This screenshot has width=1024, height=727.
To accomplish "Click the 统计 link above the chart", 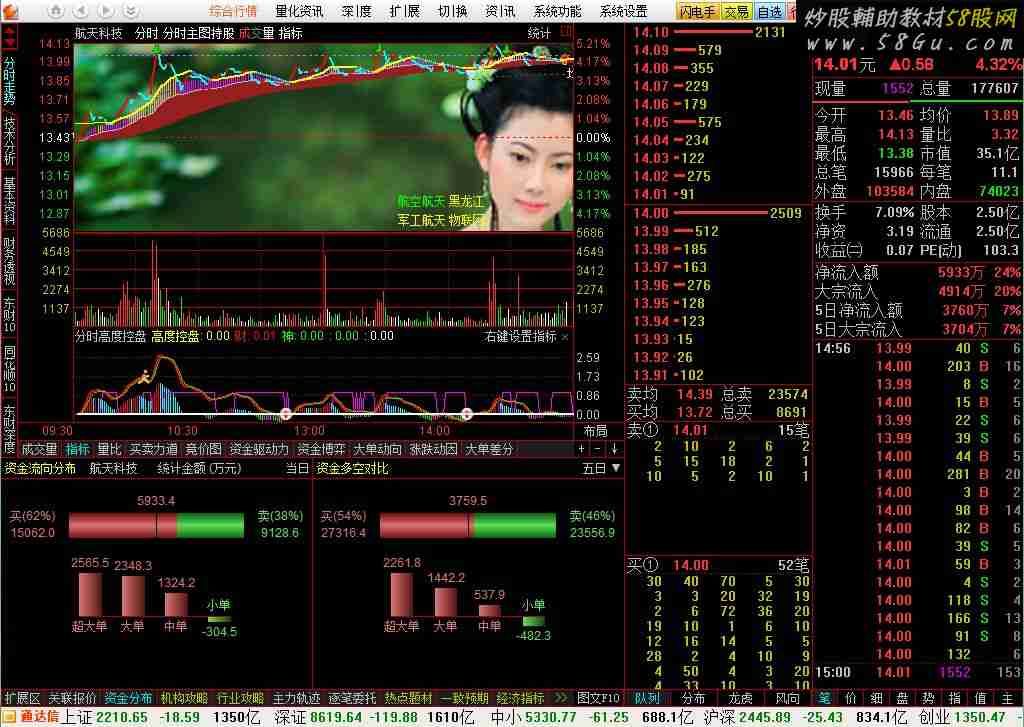I will pos(539,33).
